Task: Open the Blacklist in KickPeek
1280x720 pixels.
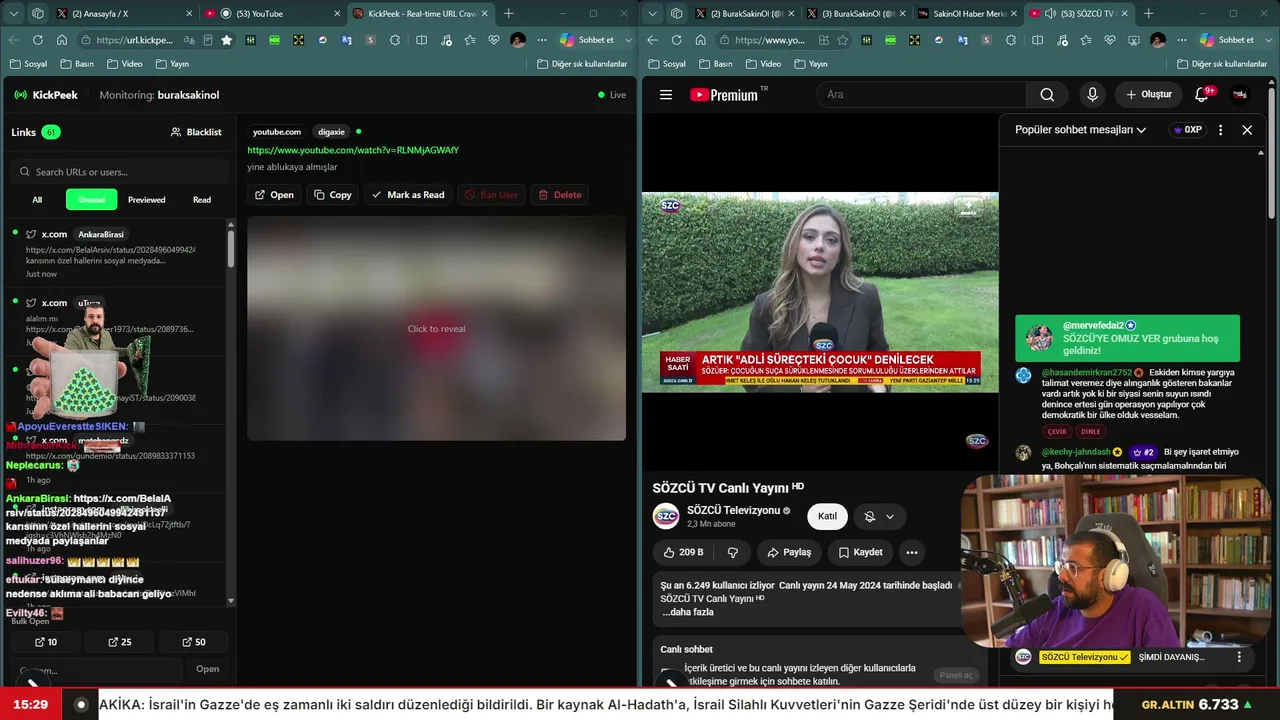Action: [196, 132]
